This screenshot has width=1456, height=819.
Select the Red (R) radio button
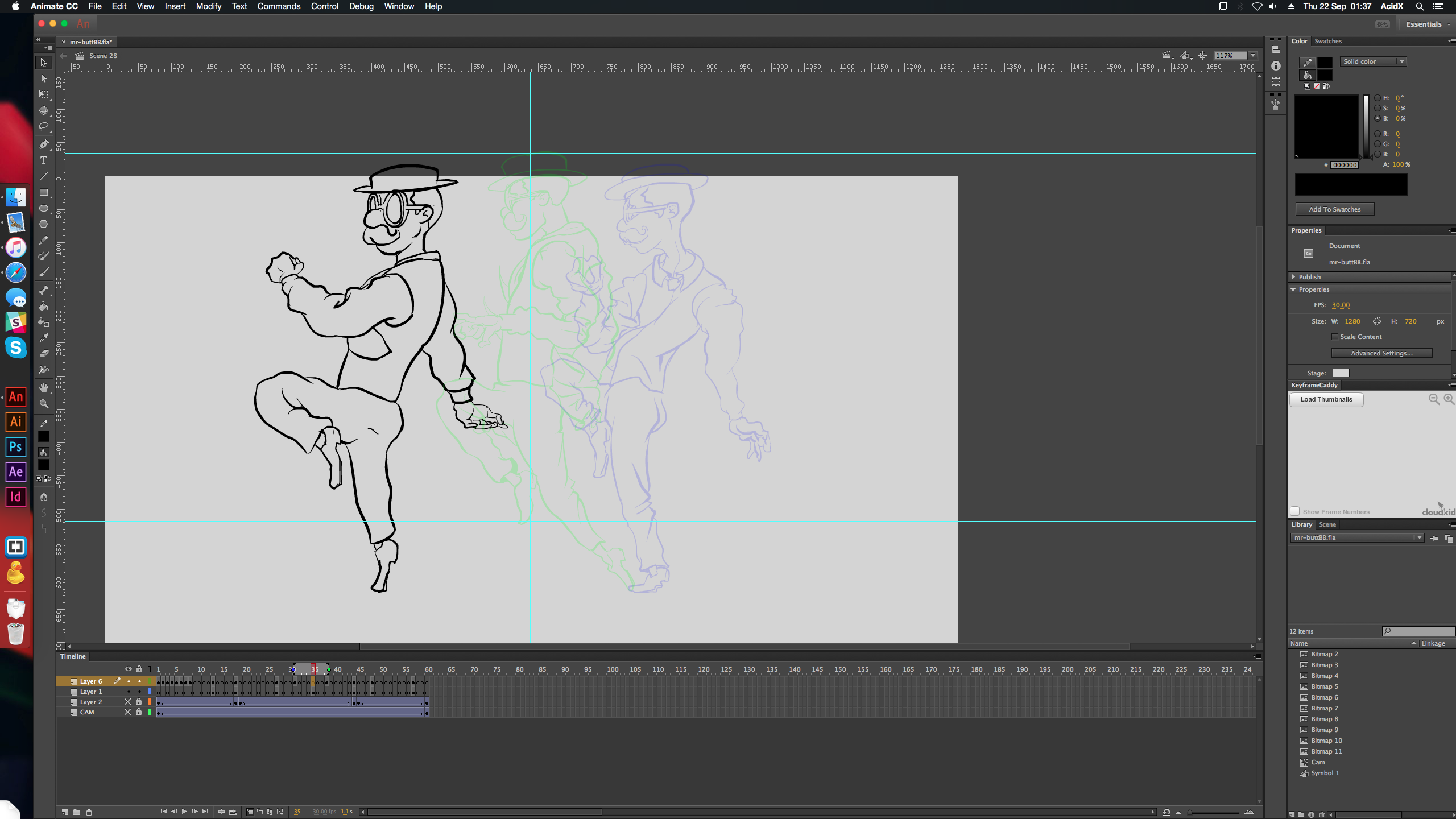(1378, 134)
